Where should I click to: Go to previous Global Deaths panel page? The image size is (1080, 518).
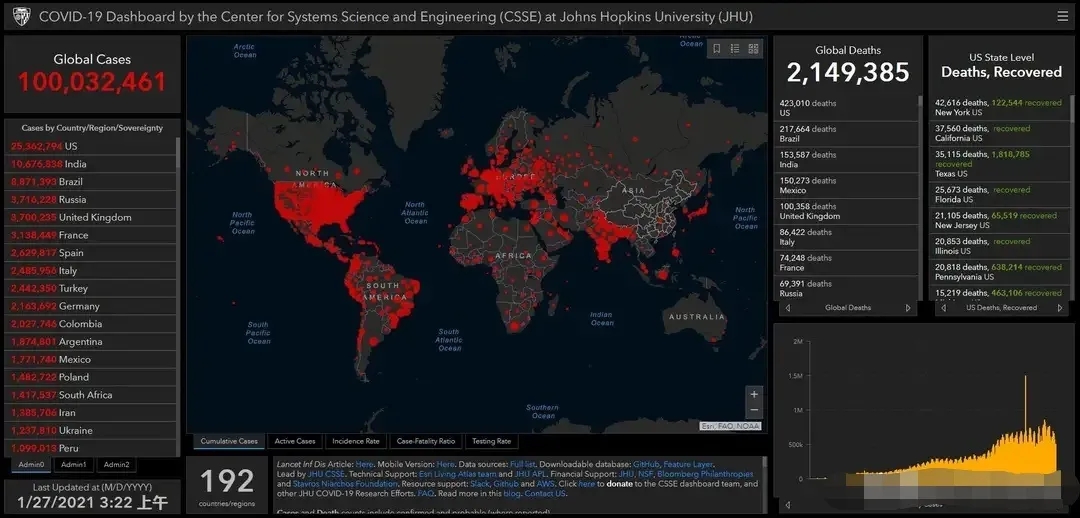tap(788, 308)
